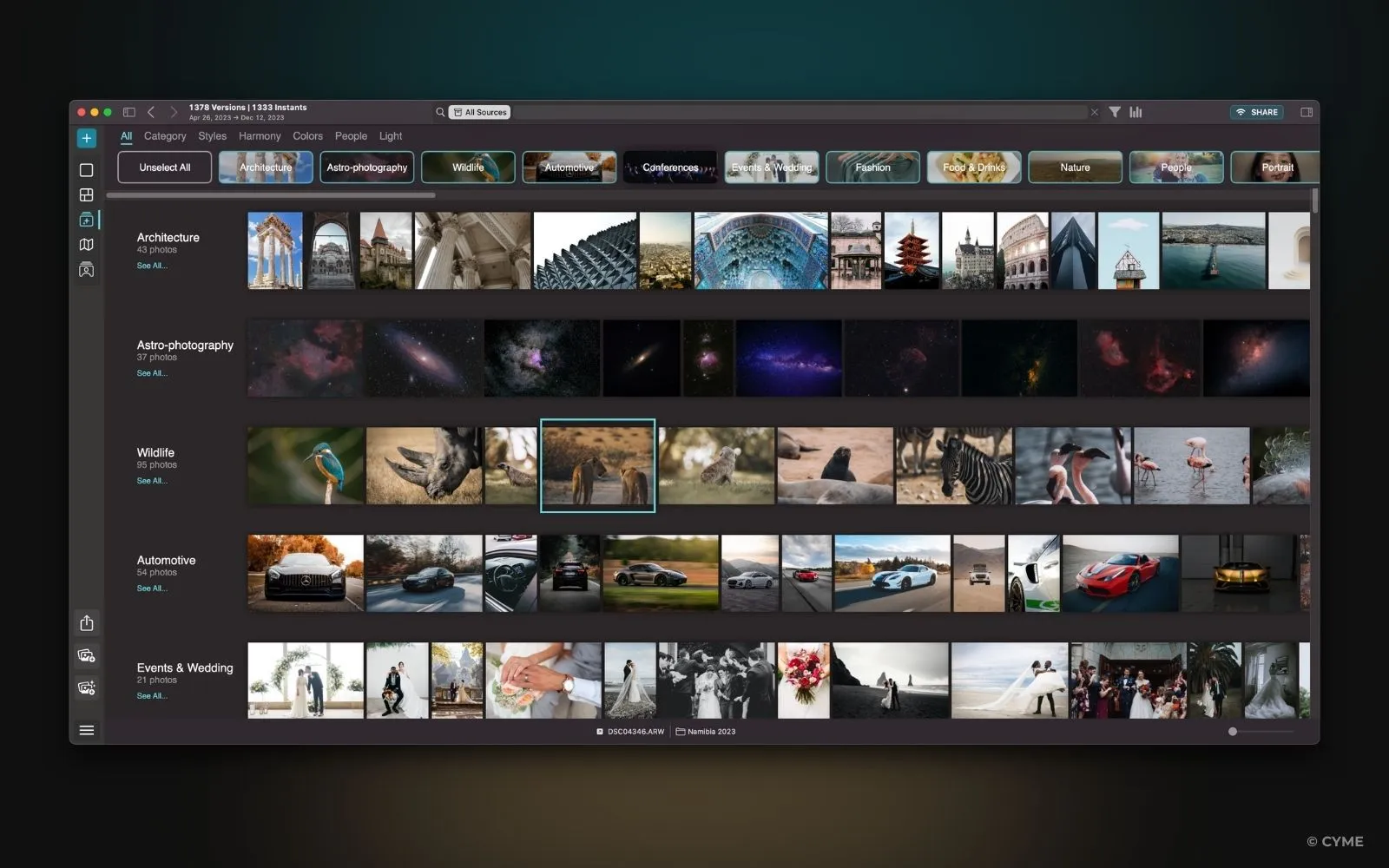Toggle the left sidebar panel icon
Image resolution: width=1389 pixels, height=868 pixels.
128,112
